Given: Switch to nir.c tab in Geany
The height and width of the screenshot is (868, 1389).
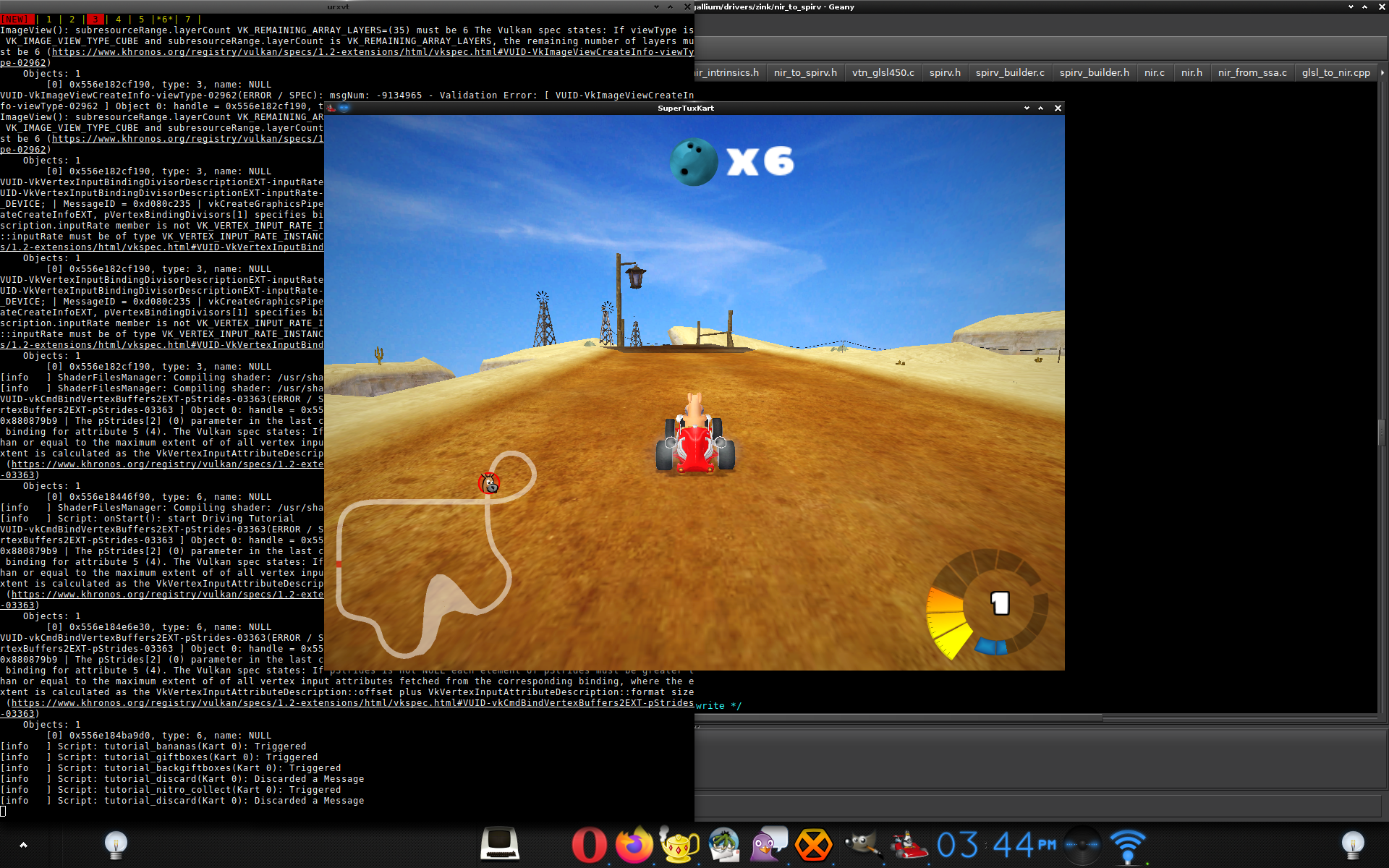Looking at the screenshot, I should tap(1155, 72).
